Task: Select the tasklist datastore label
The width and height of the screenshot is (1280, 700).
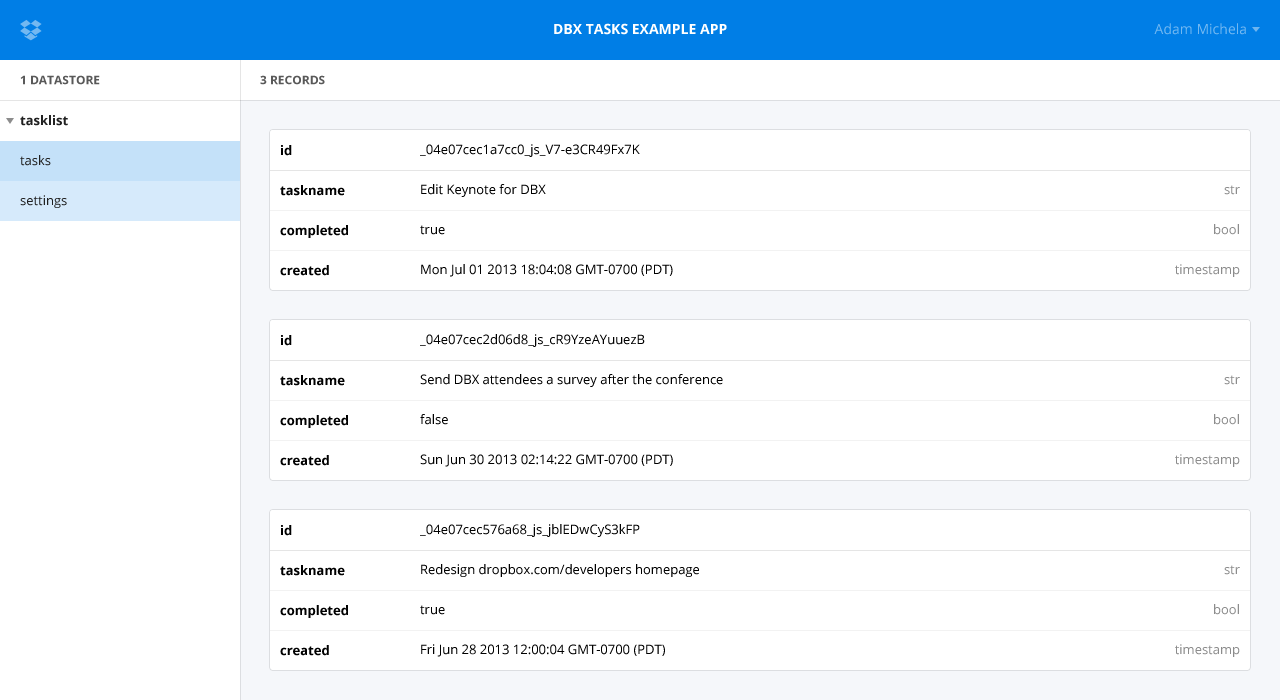Action: (43, 120)
